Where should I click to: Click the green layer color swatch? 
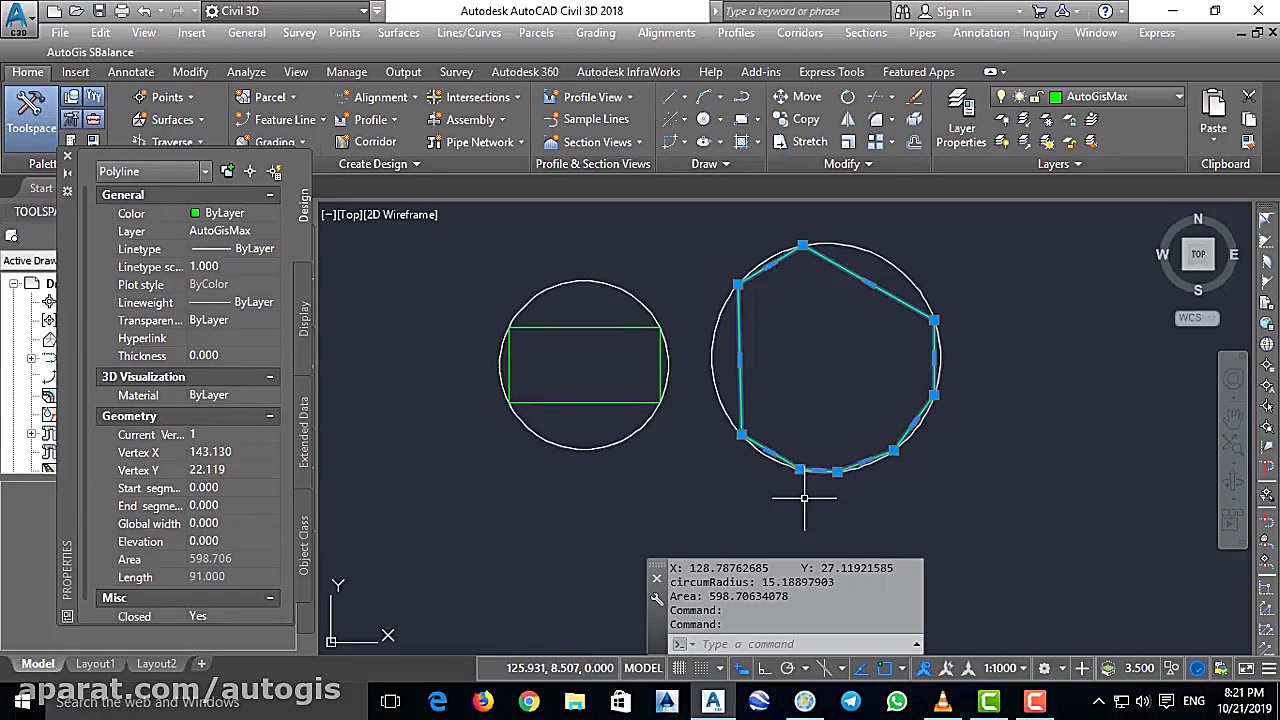click(1055, 97)
